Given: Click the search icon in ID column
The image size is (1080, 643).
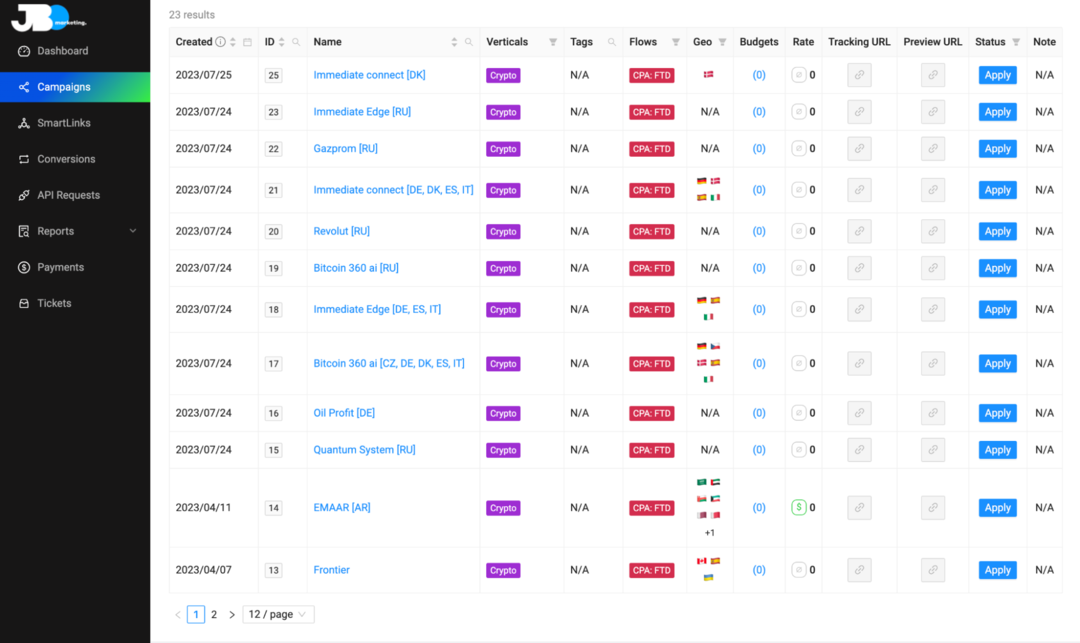Looking at the screenshot, I should point(296,42).
